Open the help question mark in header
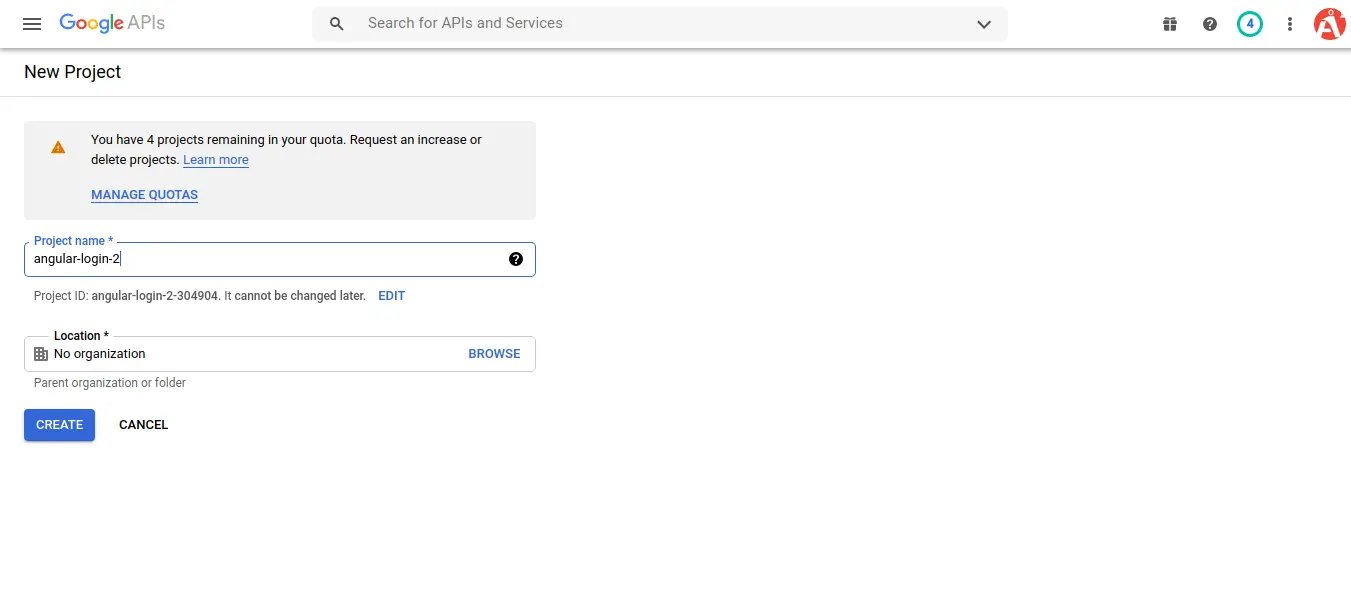 tap(1210, 24)
